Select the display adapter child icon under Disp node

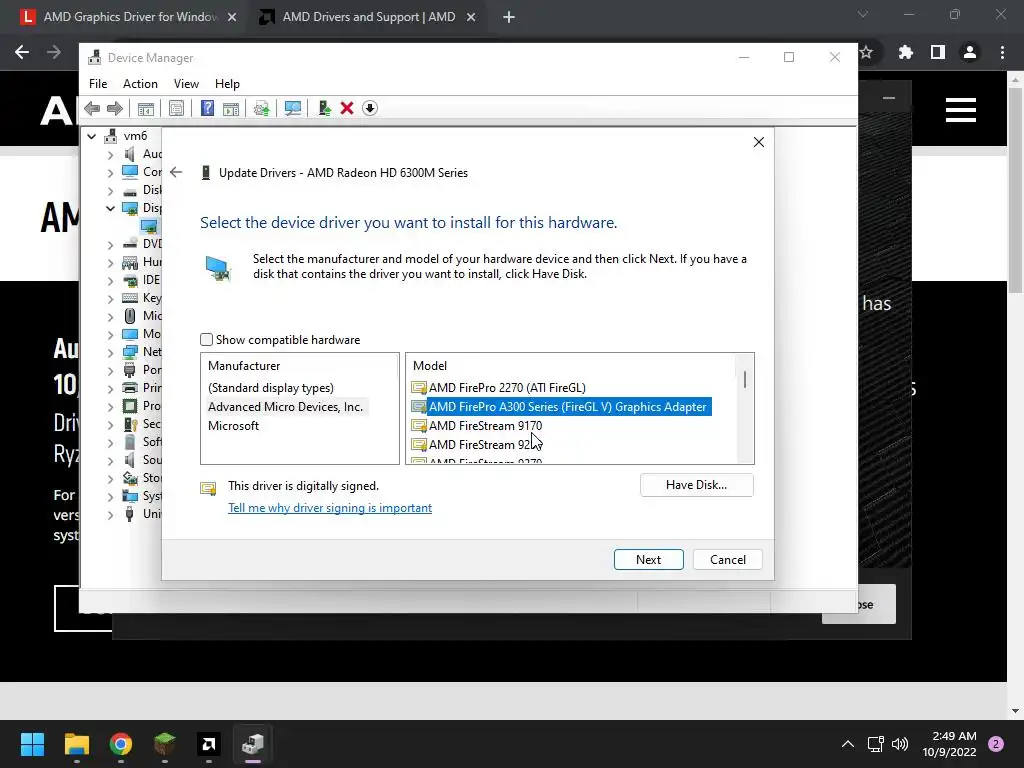(x=149, y=226)
